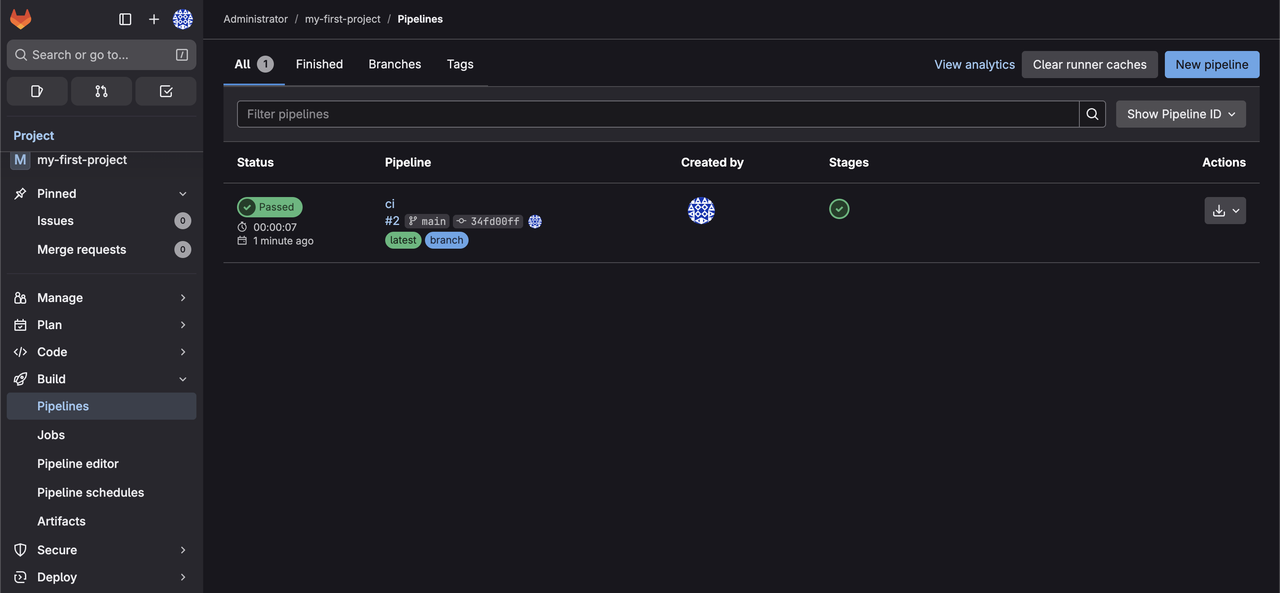
Task: Click the passed stage status icon
Action: 839,209
